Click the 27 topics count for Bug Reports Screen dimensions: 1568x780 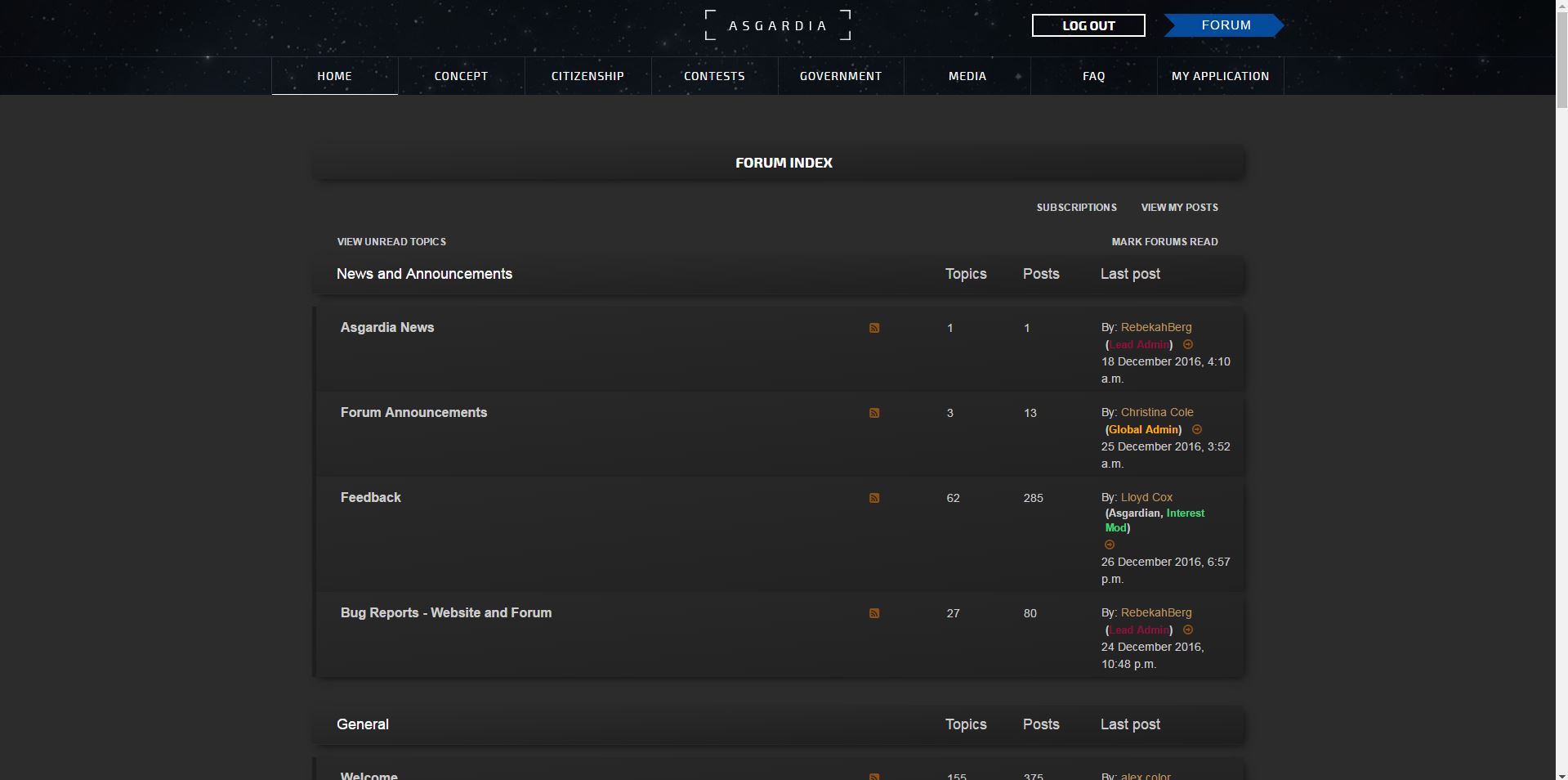coord(953,613)
